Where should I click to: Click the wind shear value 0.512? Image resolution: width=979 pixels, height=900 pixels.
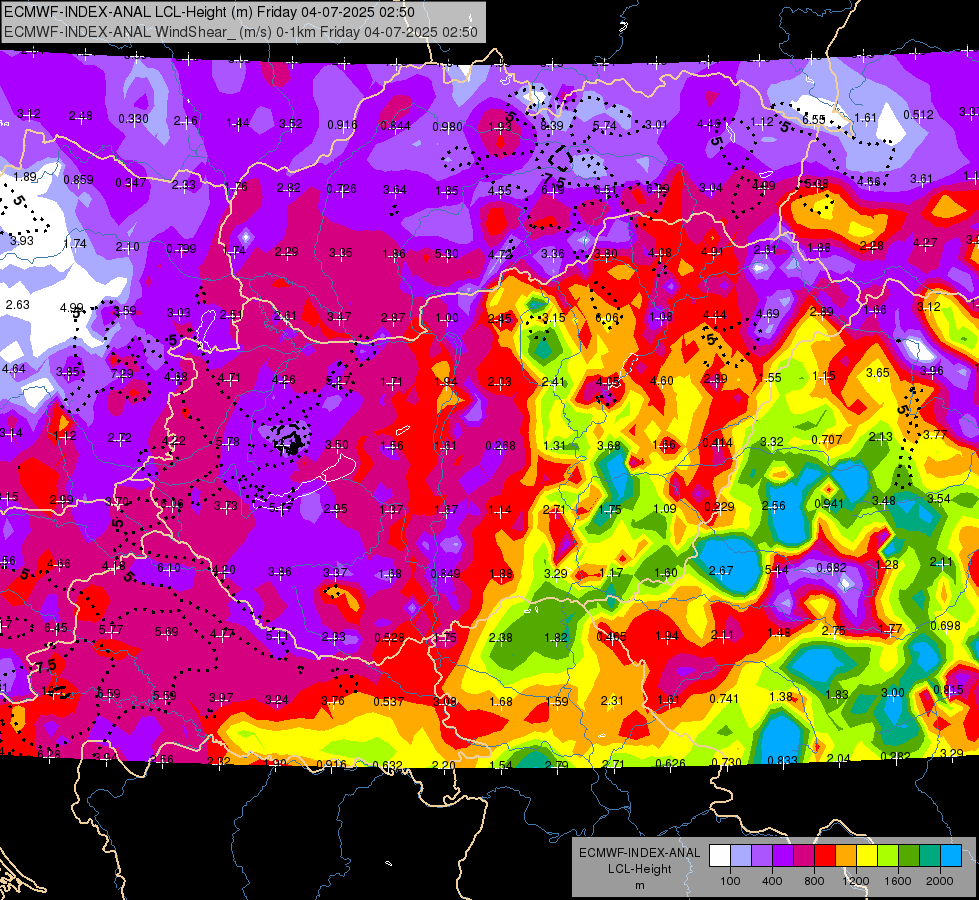click(x=918, y=114)
